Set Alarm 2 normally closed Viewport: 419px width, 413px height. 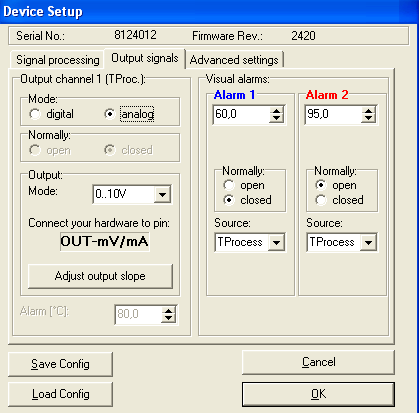(321, 200)
